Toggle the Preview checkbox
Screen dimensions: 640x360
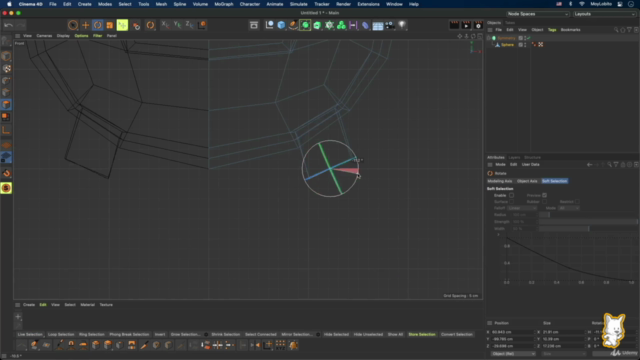pyautogui.click(x=544, y=196)
